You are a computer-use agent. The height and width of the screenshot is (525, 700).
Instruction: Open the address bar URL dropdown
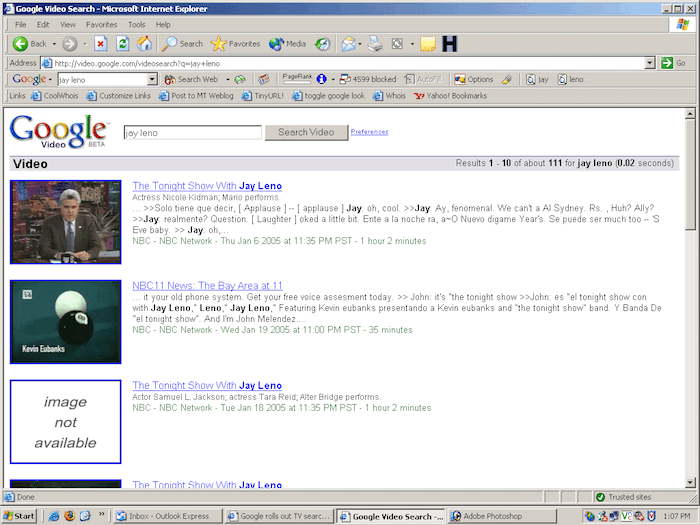[651, 62]
